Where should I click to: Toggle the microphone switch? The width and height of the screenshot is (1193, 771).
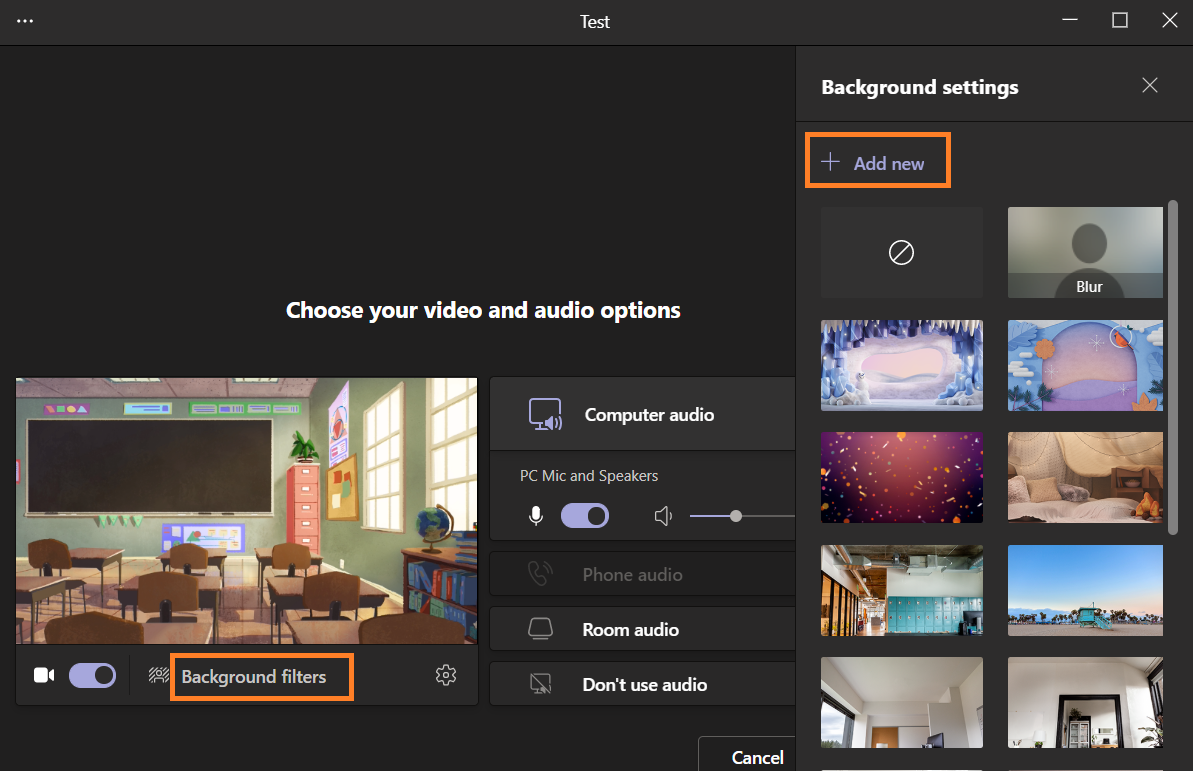[584, 516]
